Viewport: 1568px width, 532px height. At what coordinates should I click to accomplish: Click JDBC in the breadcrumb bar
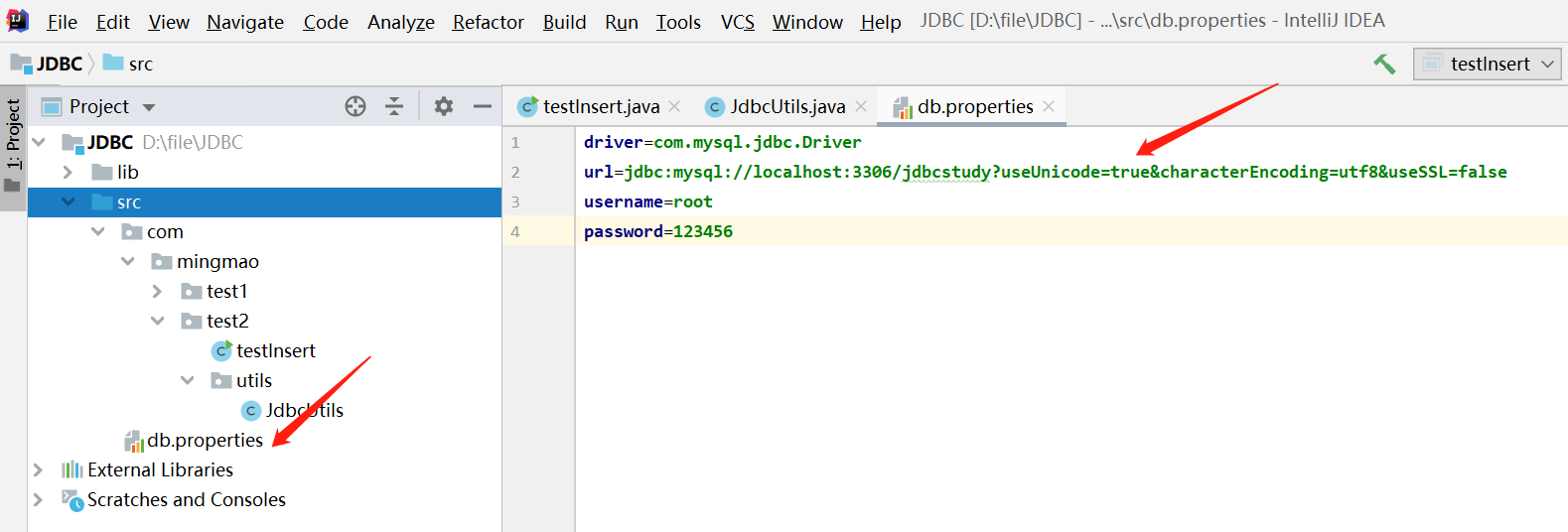(x=47, y=64)
